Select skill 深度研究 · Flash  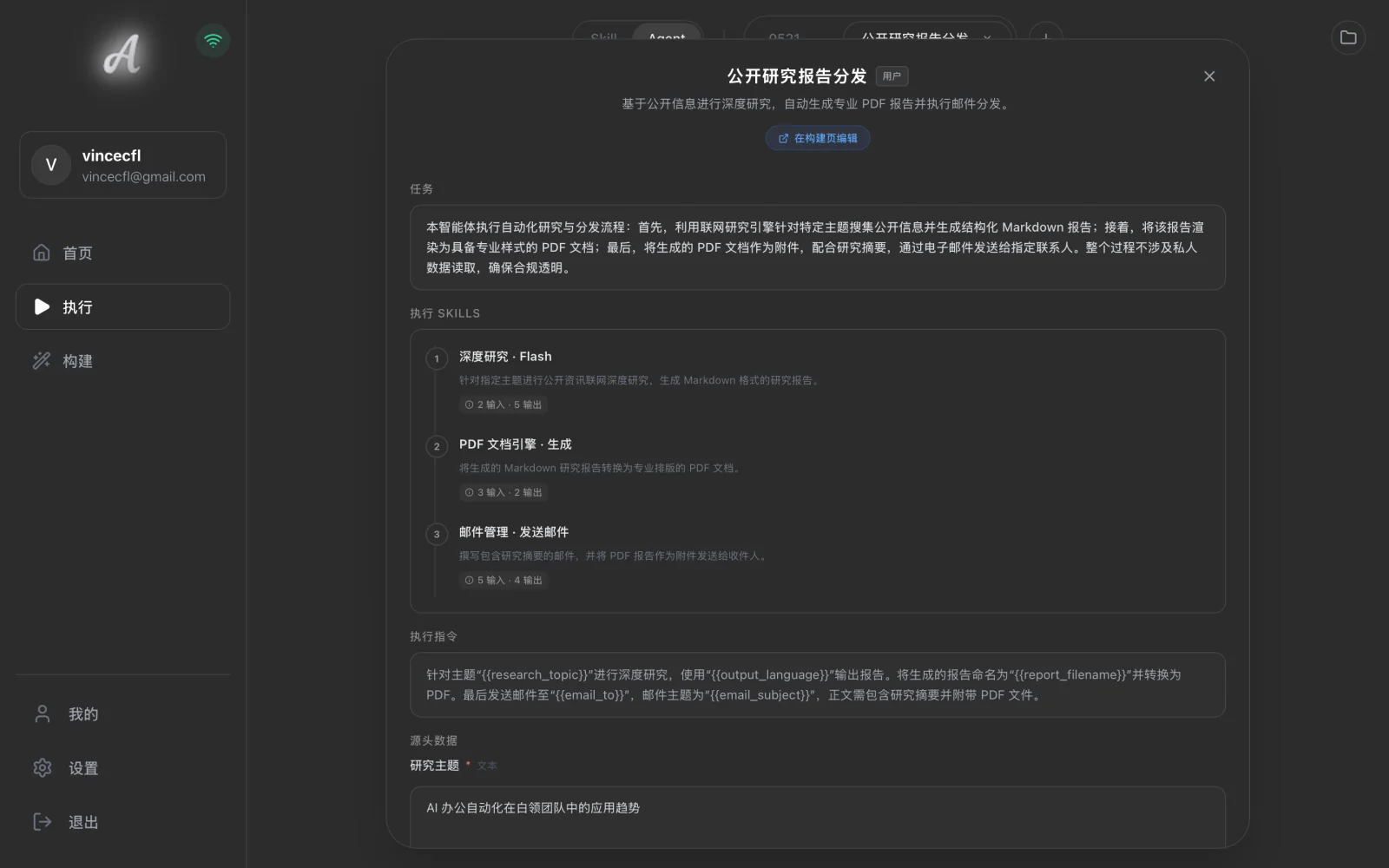click(x=505, y=357)
